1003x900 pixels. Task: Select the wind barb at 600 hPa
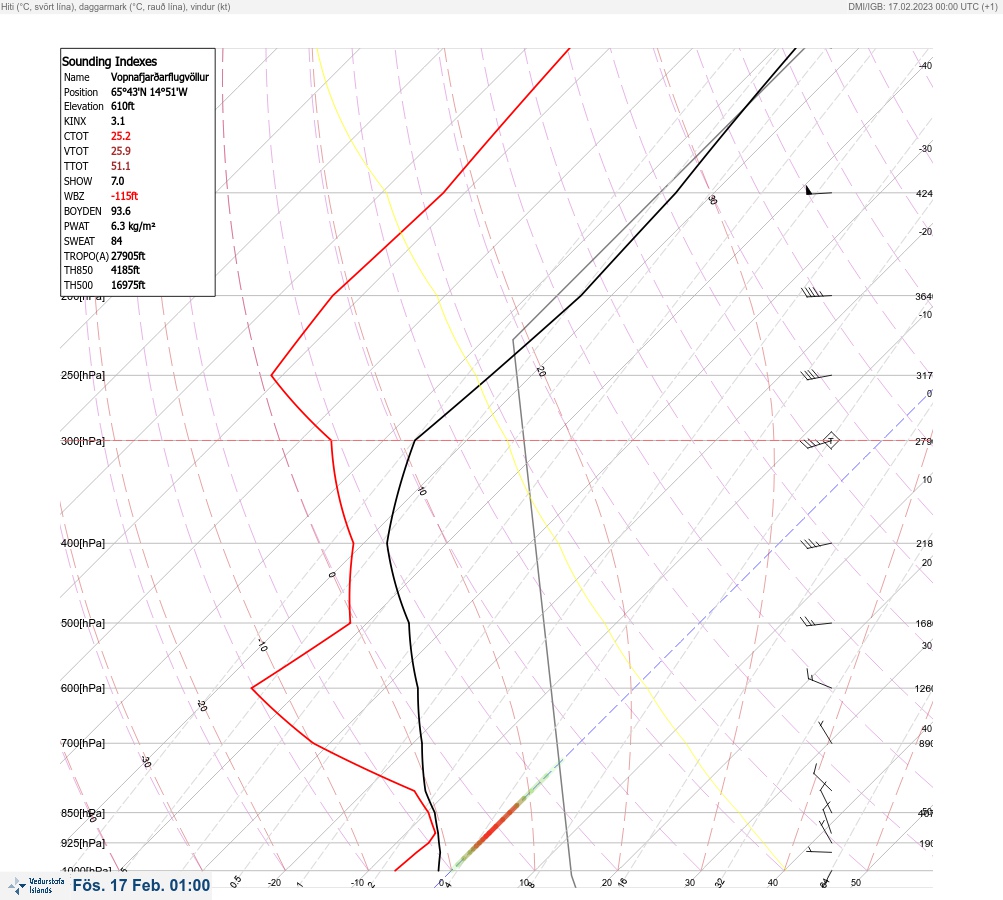click(819, 679)
